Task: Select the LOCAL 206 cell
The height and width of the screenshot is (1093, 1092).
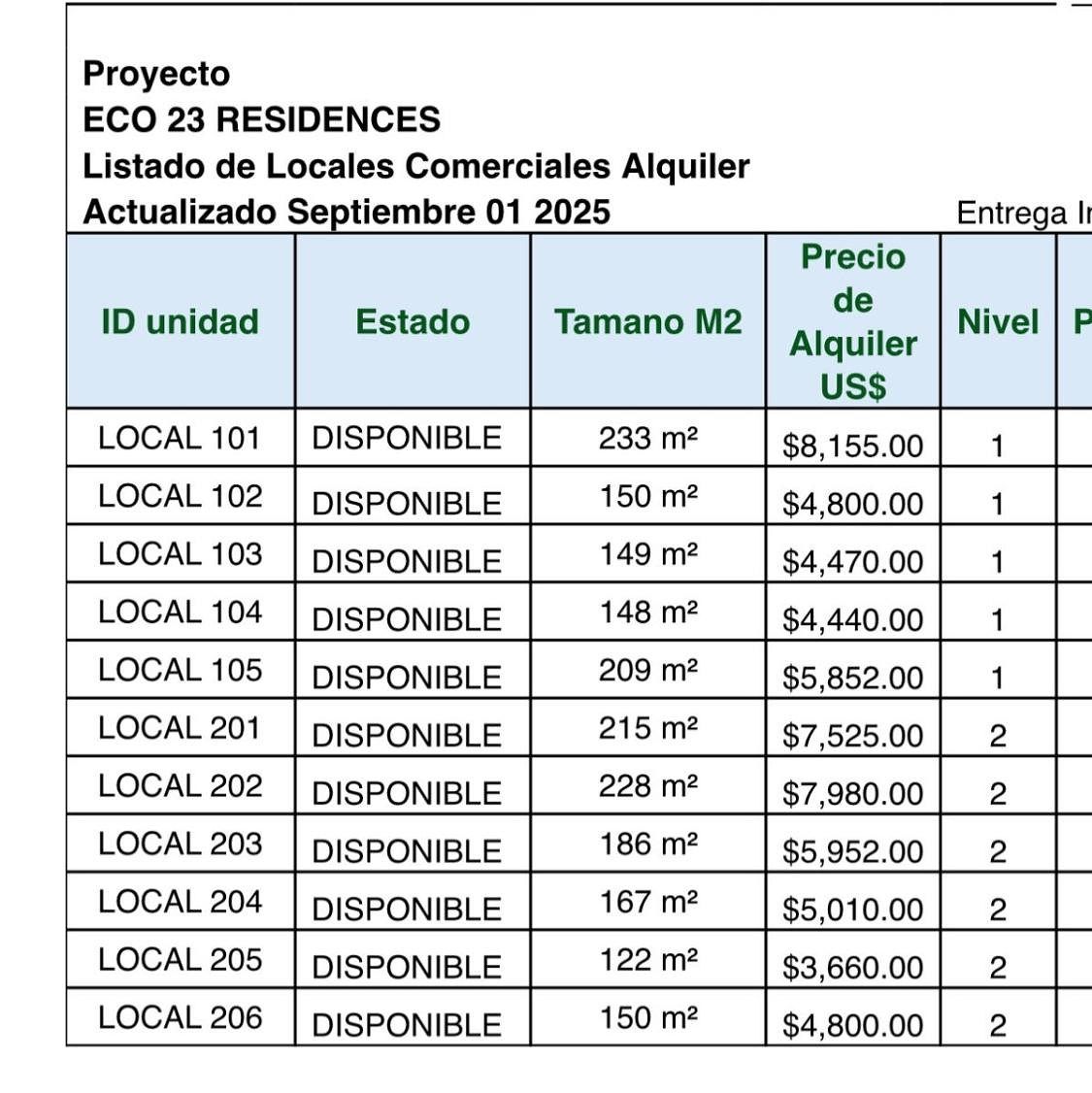Action: 181,1017
